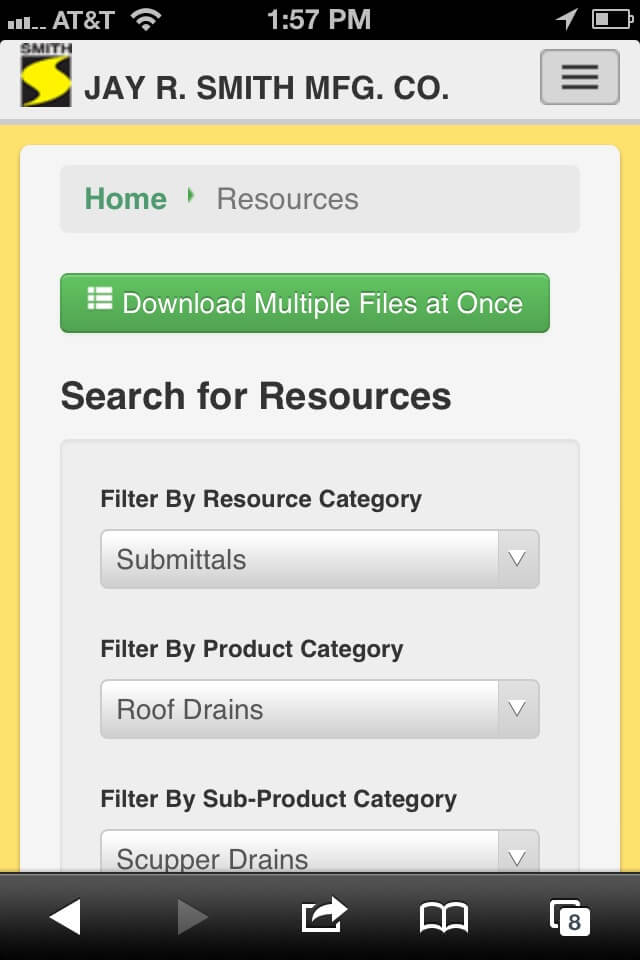Tap the Jay R. Smith logo icon
This screenshot has width=640, height=960.
point(46,76)
